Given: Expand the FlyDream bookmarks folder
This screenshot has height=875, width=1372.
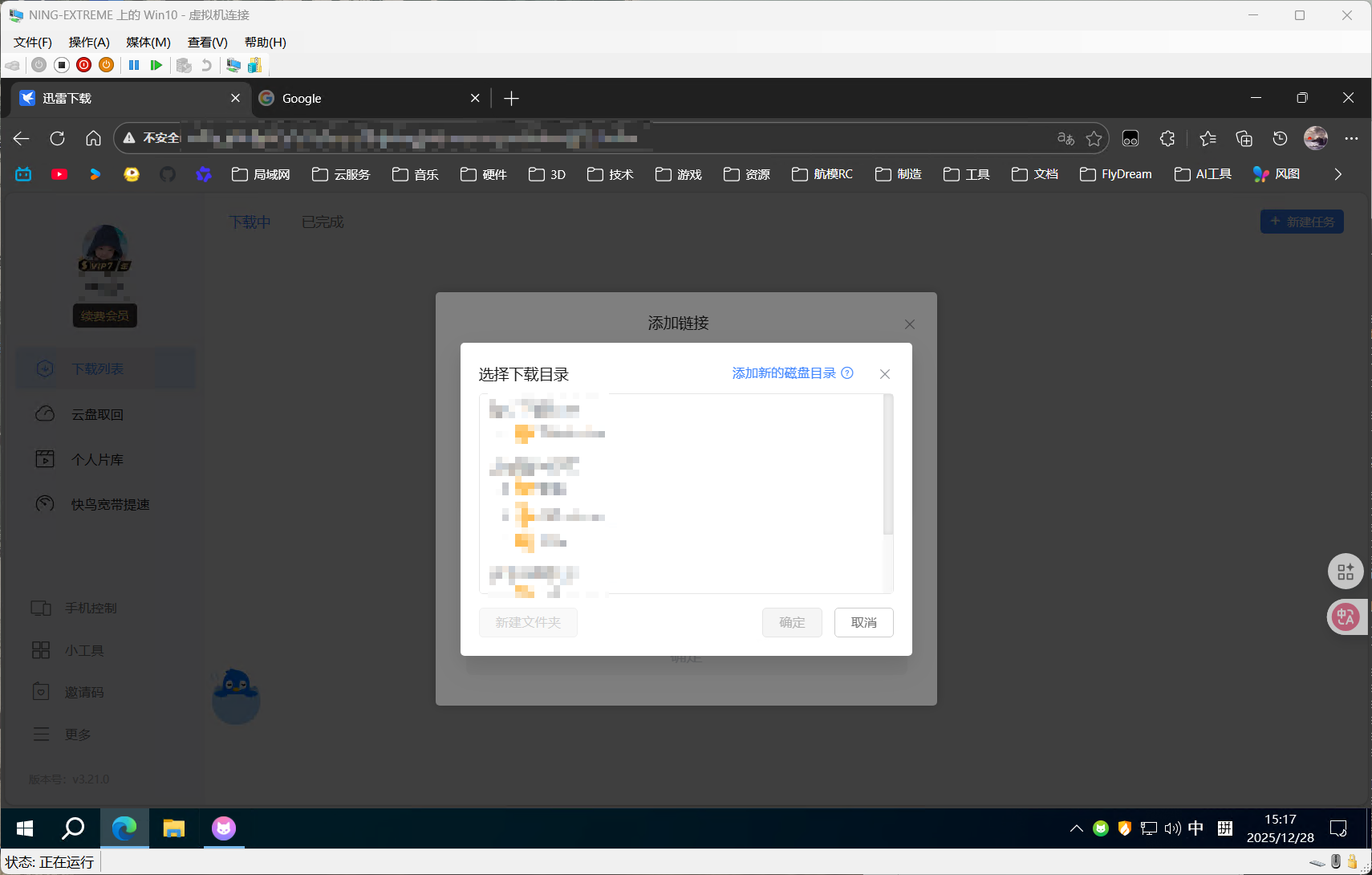Looking at the screenshot, I should (1116, 174).
